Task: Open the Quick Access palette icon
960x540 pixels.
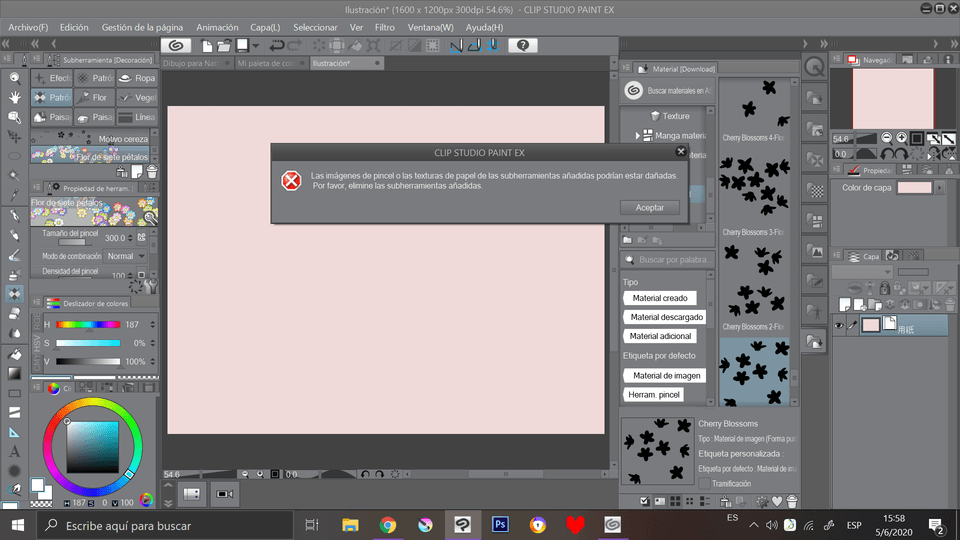Action: pyautogui.click(x=815, y=67)
